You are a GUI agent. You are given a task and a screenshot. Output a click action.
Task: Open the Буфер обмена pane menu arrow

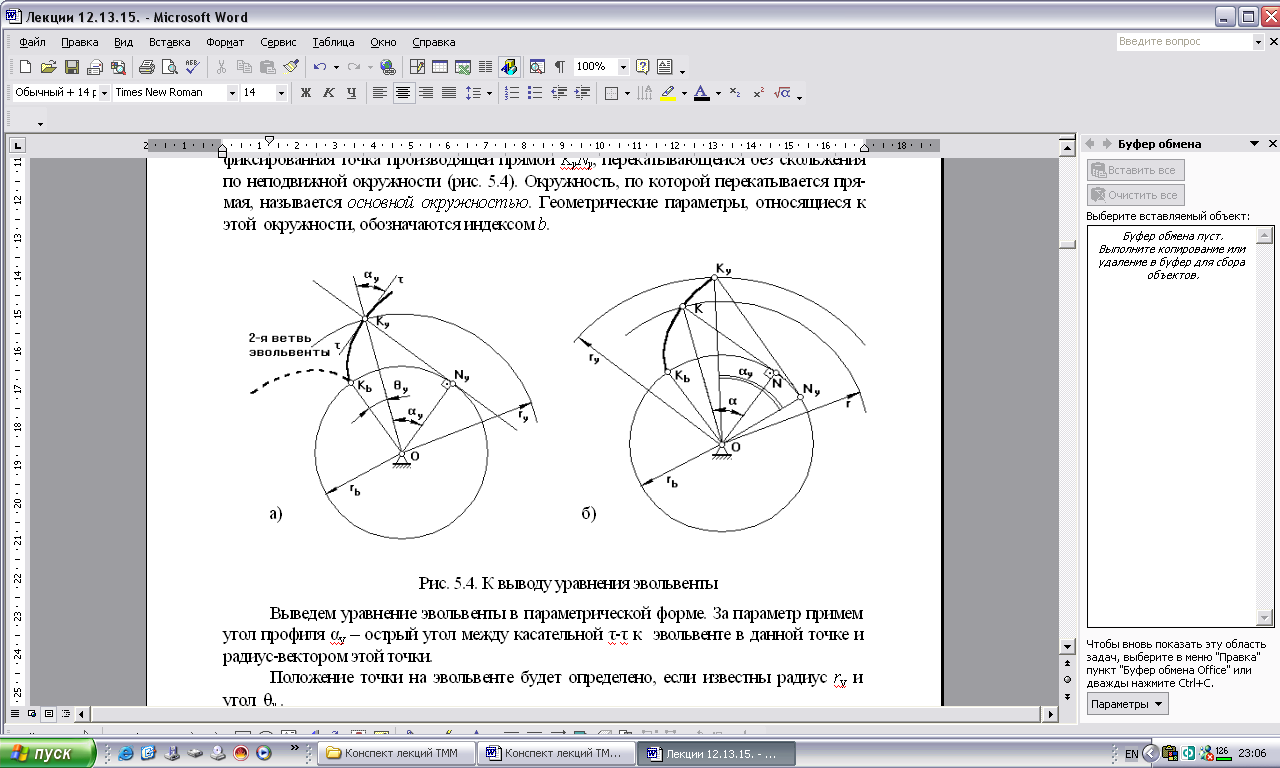tap(1254, 144)
